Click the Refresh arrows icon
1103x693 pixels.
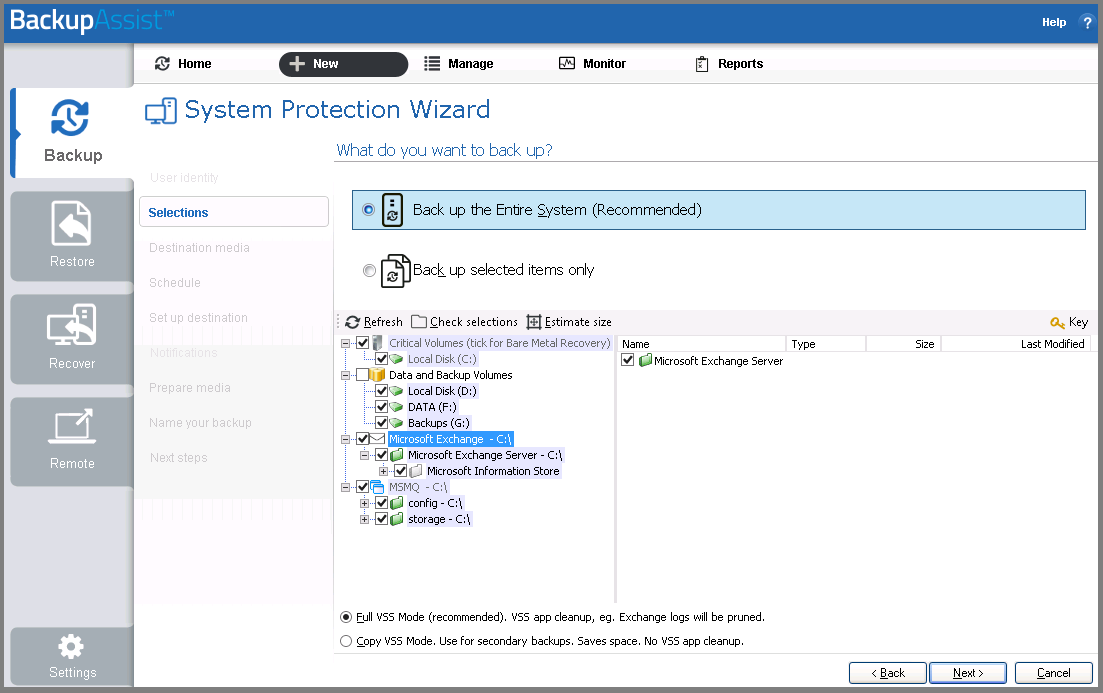click(352, 322)
